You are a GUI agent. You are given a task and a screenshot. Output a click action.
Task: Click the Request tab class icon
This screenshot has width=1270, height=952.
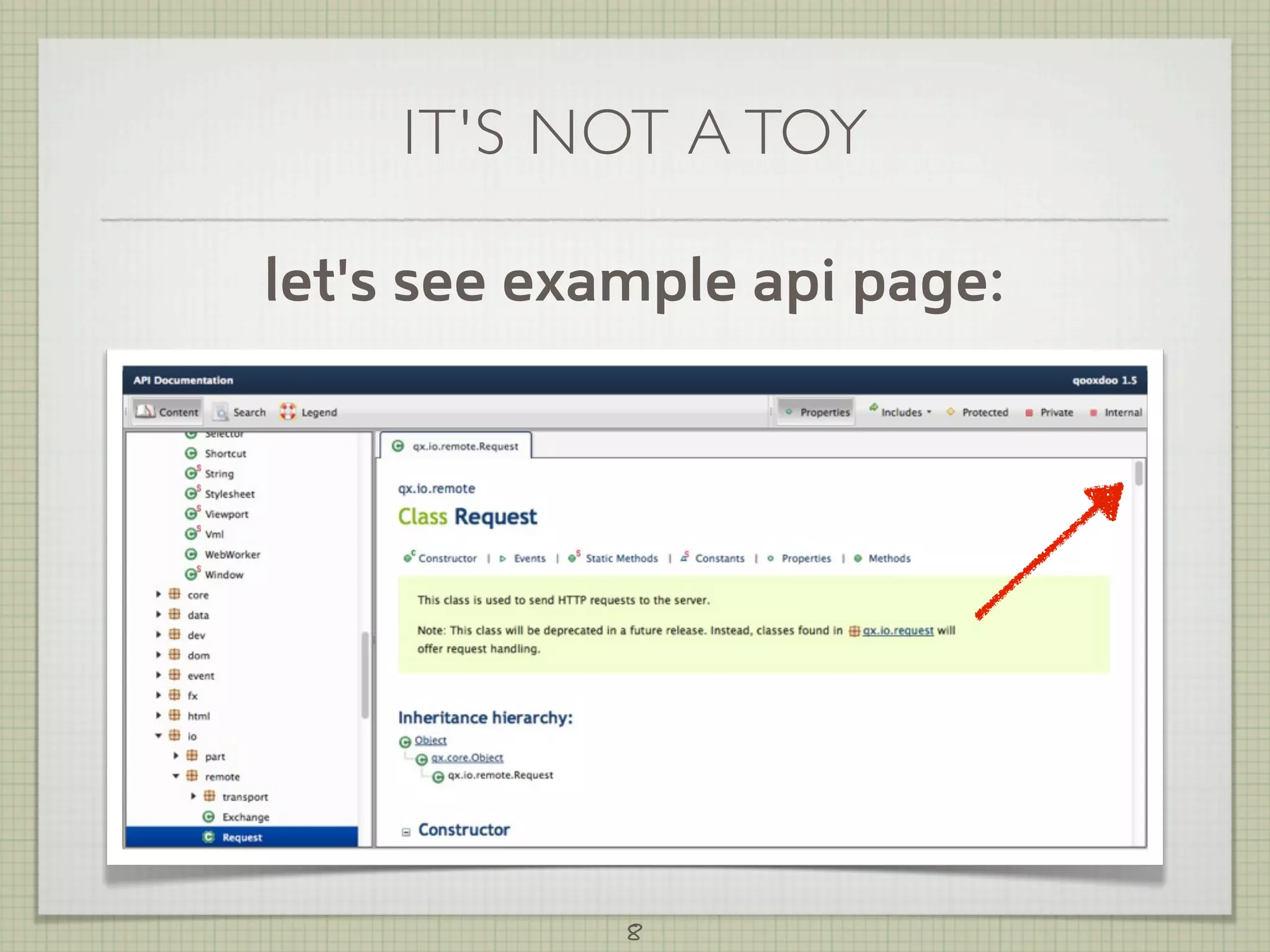pos(398,446)
